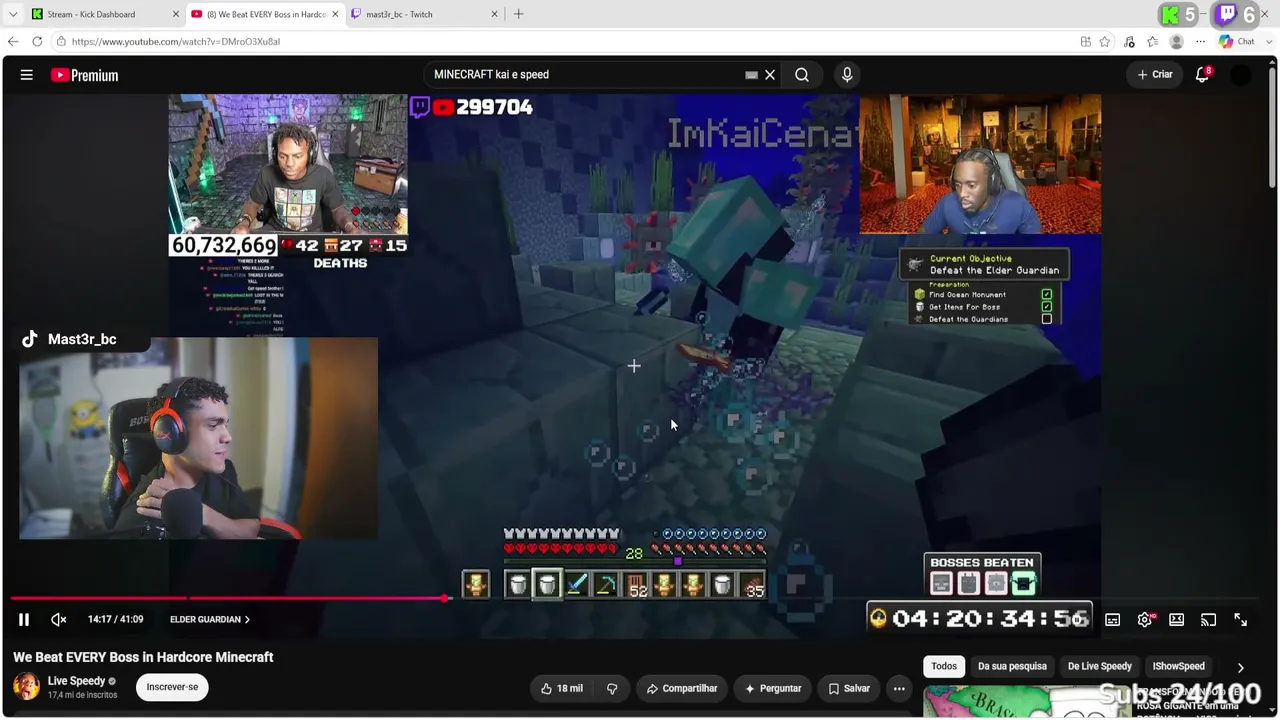Click the Criar create button
This screenshot has width=1280, height=720.
(x=1155, y=75)
